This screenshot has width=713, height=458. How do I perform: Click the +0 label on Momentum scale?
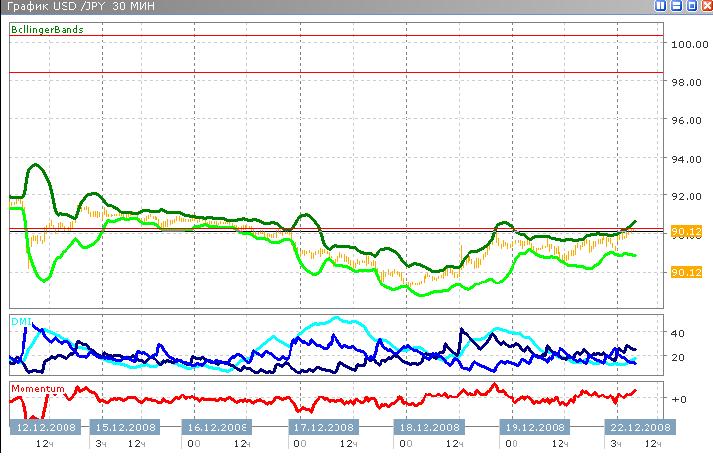coord(677,399)
